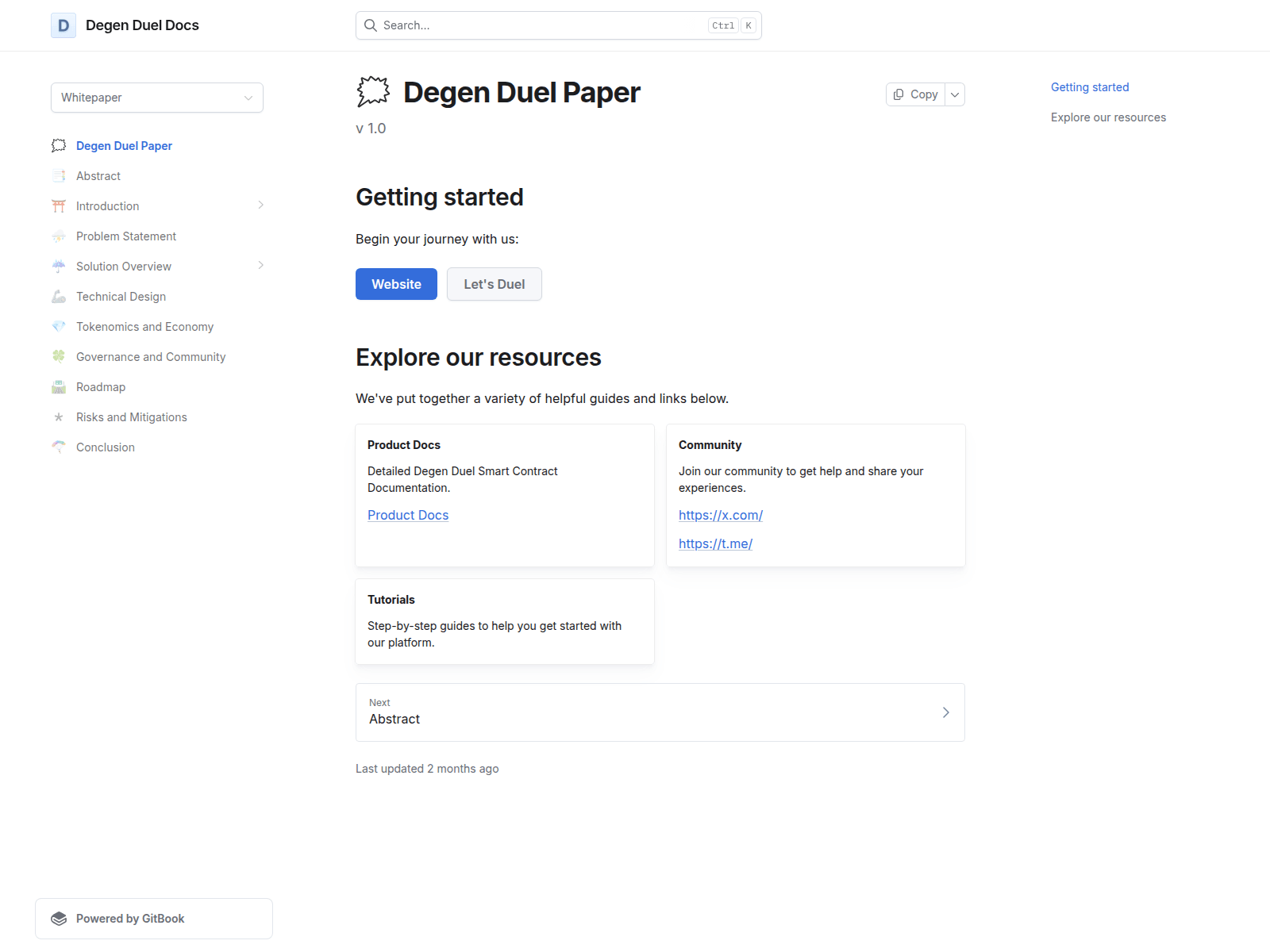Viewport: 1270px width, 952px height.
Task: Expand the Introduction section chevron
Action: (x=260, y=205)
